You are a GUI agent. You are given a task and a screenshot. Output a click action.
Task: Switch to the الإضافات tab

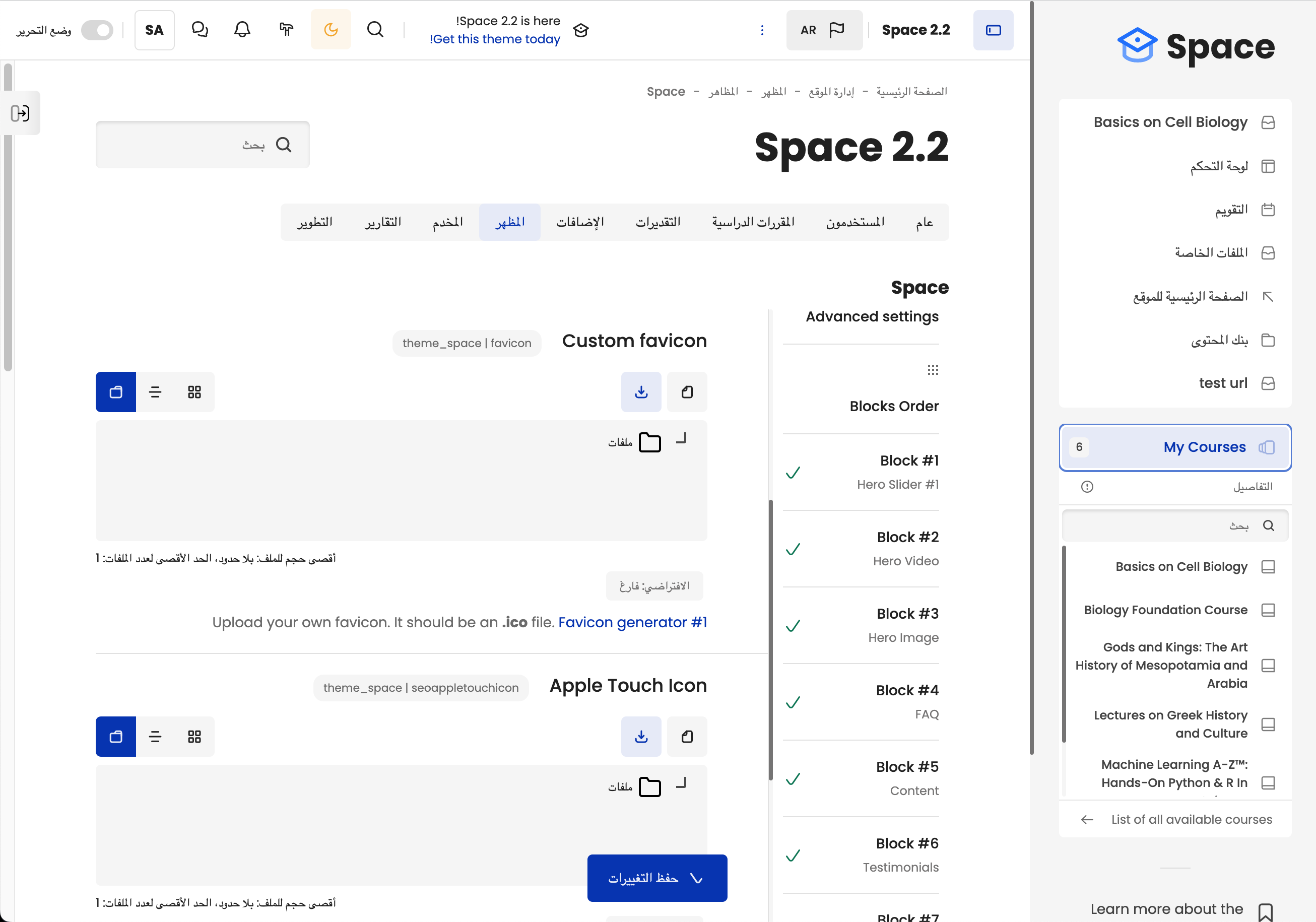(579, 222)
